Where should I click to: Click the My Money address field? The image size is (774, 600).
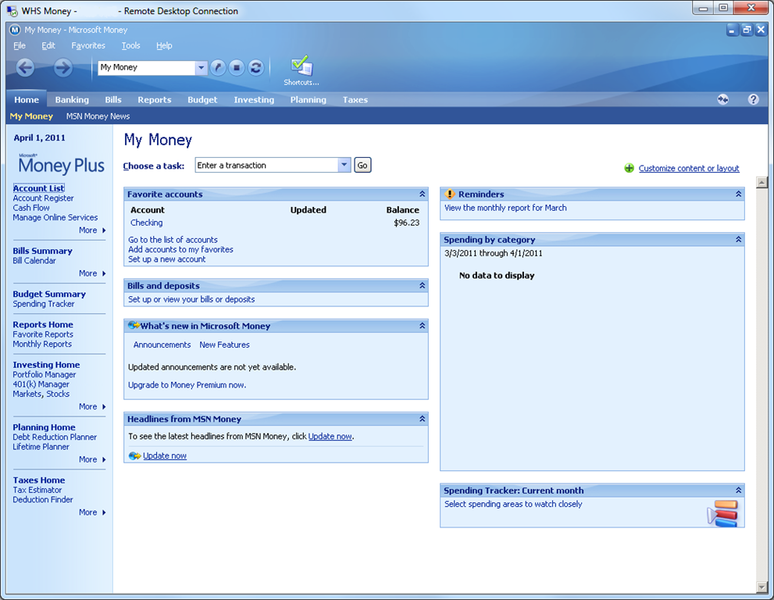[x=147, y=68]
